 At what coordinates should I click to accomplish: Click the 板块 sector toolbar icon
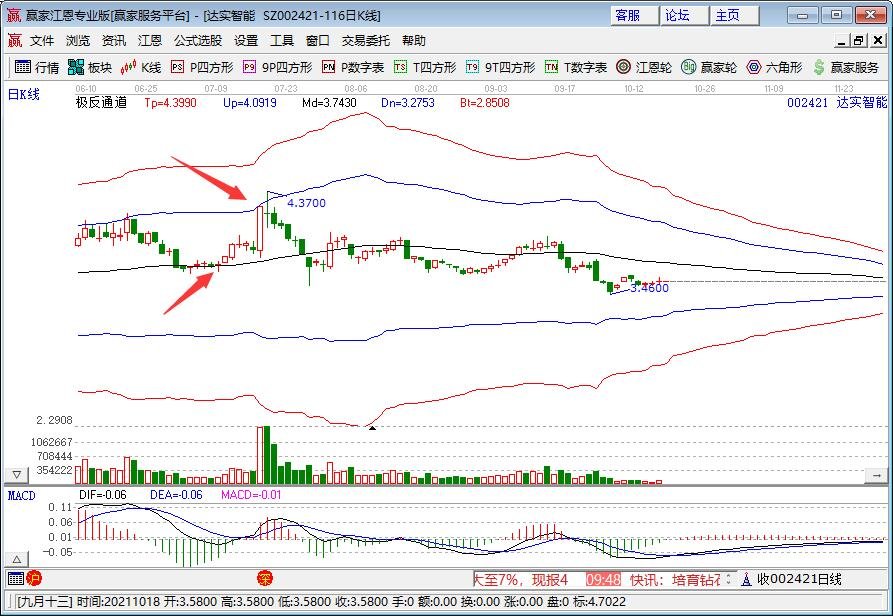(89, 67)
